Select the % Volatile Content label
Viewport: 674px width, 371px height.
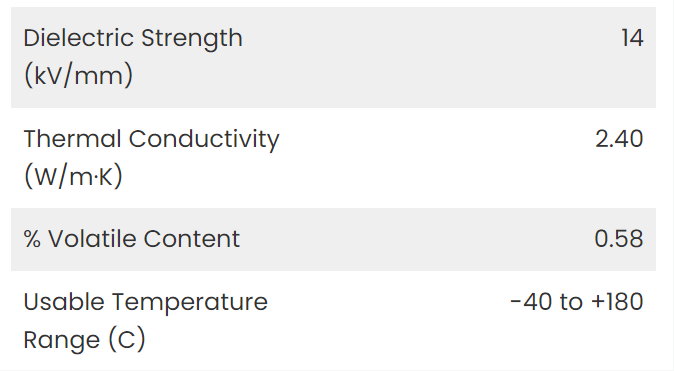coord(132,239)
